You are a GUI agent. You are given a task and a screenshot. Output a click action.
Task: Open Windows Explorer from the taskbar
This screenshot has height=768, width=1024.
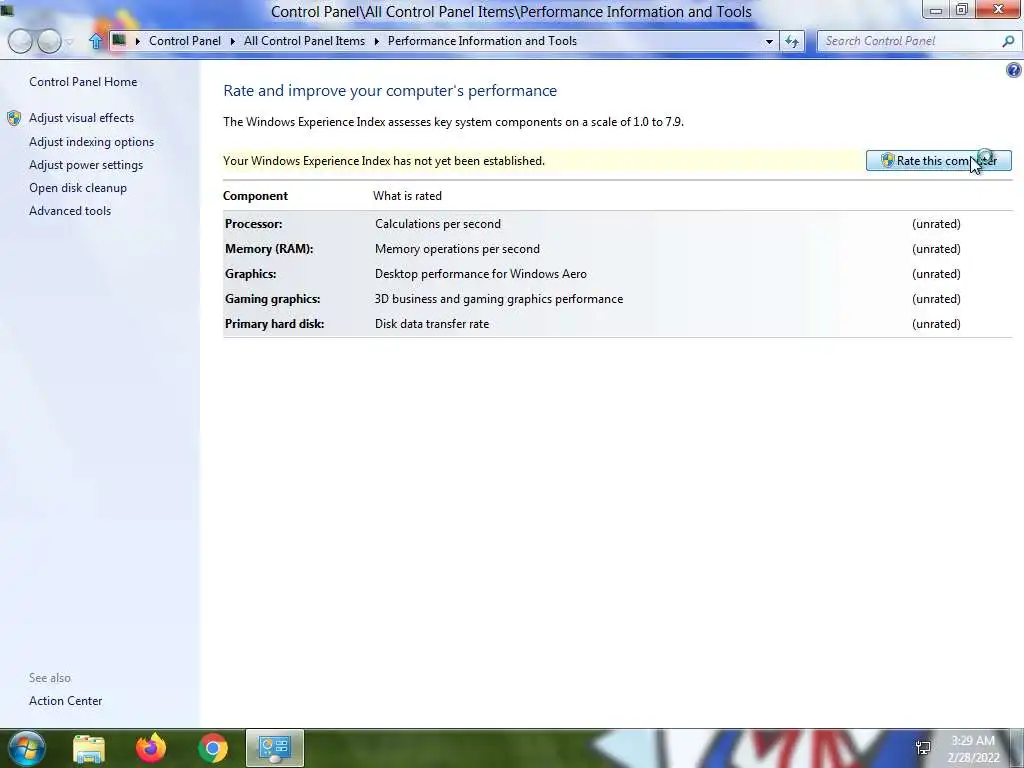(88, 748)
